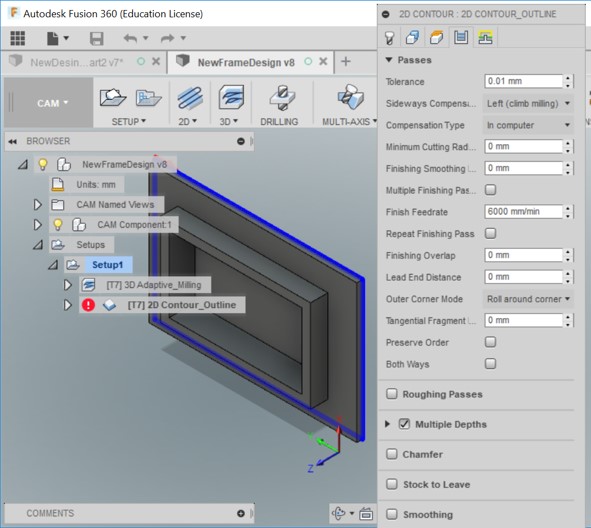This screenshot has height=528, width=591.
Task: Open the 3D milling operations icon
Action: click(x=231, y=97)
